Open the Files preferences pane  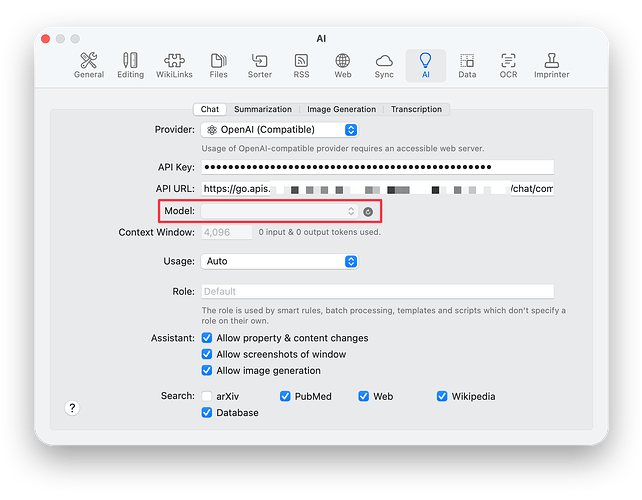click(x=218, y=66)
